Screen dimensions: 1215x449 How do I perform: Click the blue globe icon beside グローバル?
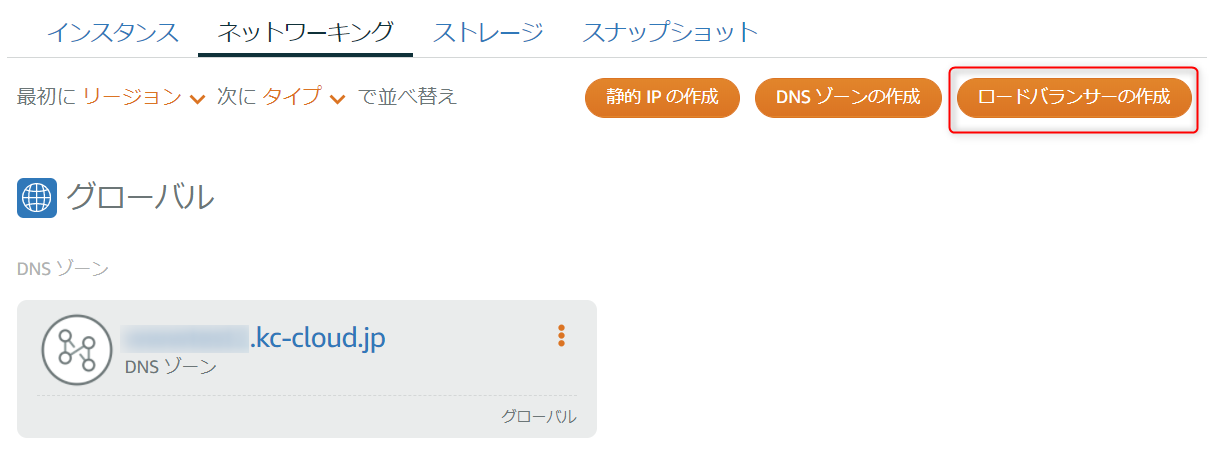point(37,198)
